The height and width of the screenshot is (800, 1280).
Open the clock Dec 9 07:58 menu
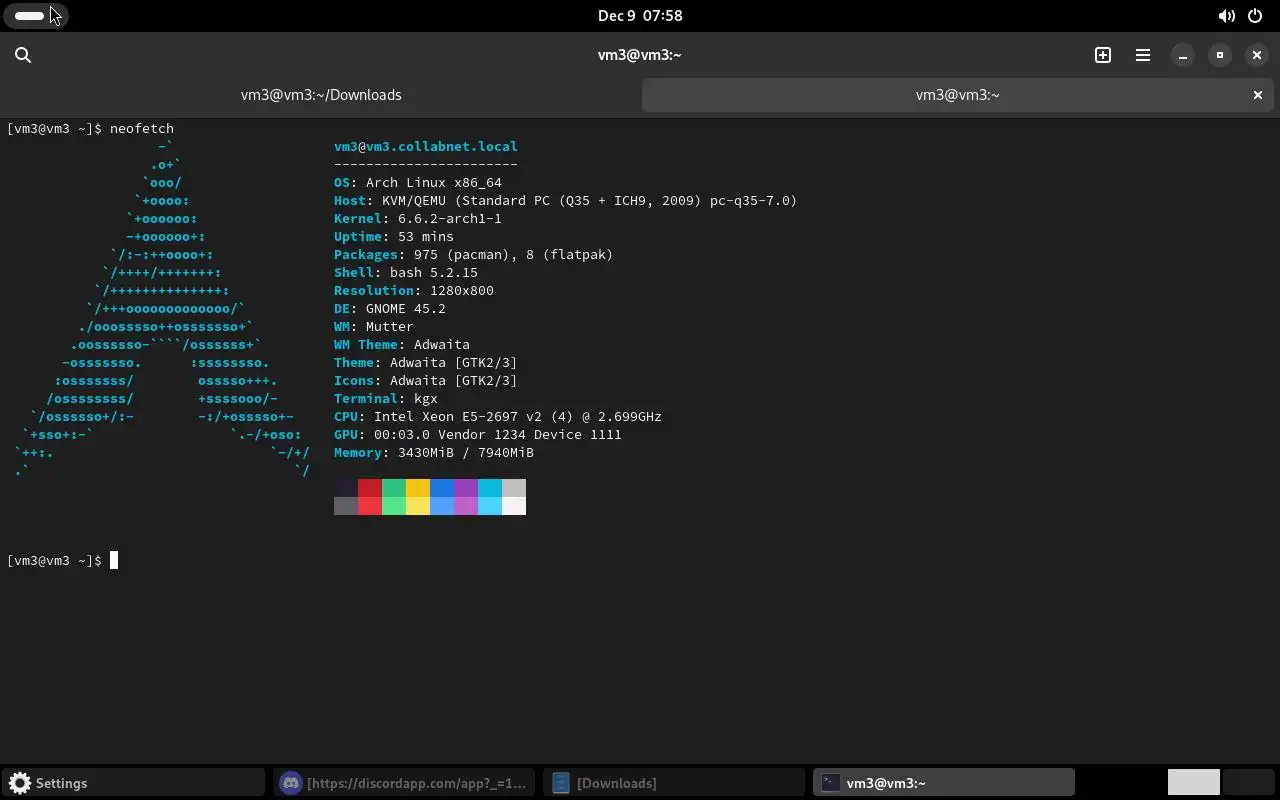[640, 15]
